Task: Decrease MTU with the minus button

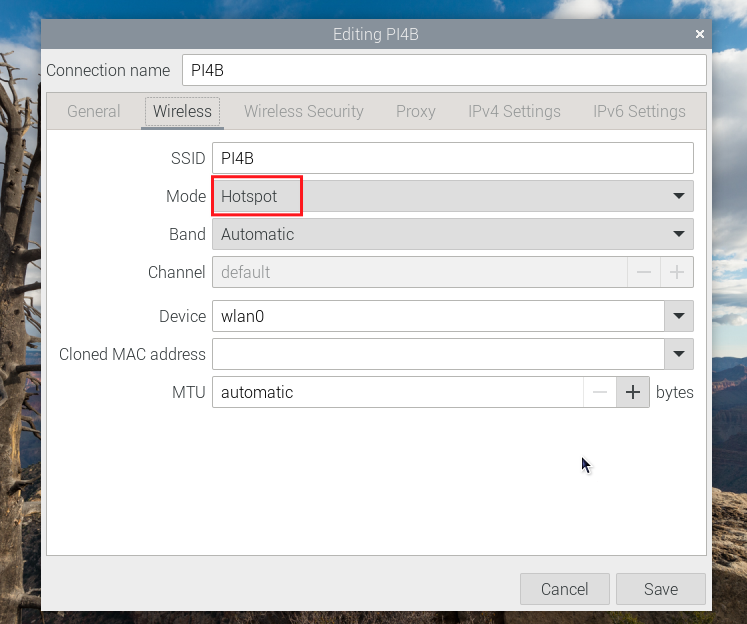Action: [x=600, y=392]
